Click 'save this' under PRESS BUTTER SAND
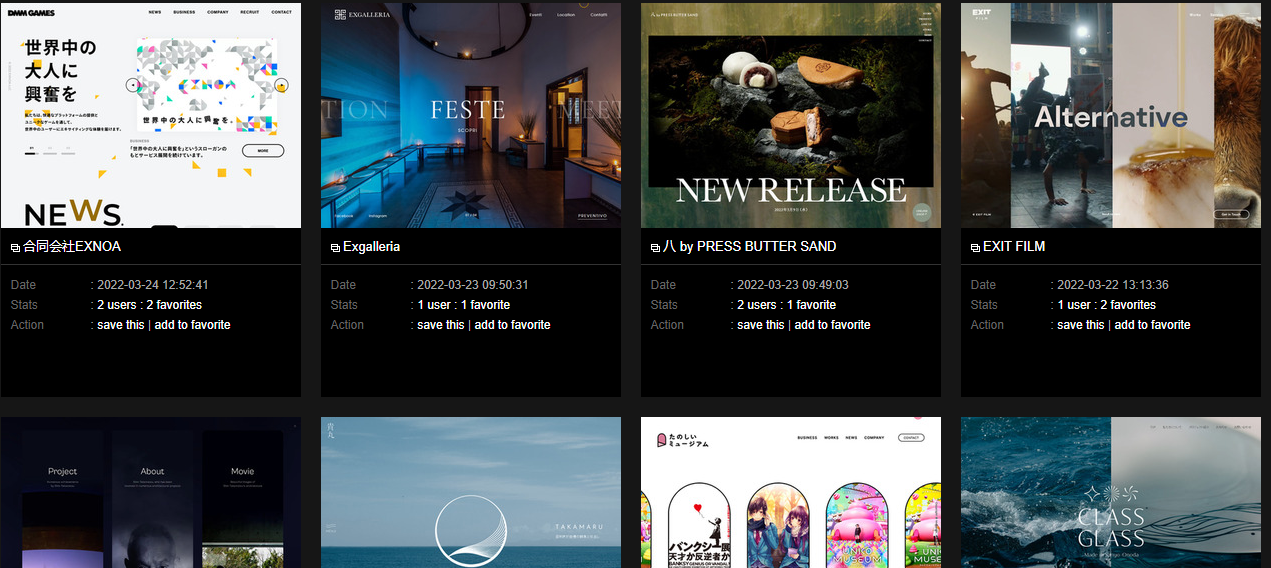This screenshot has height=568, width=1271. tap(761, 325)
